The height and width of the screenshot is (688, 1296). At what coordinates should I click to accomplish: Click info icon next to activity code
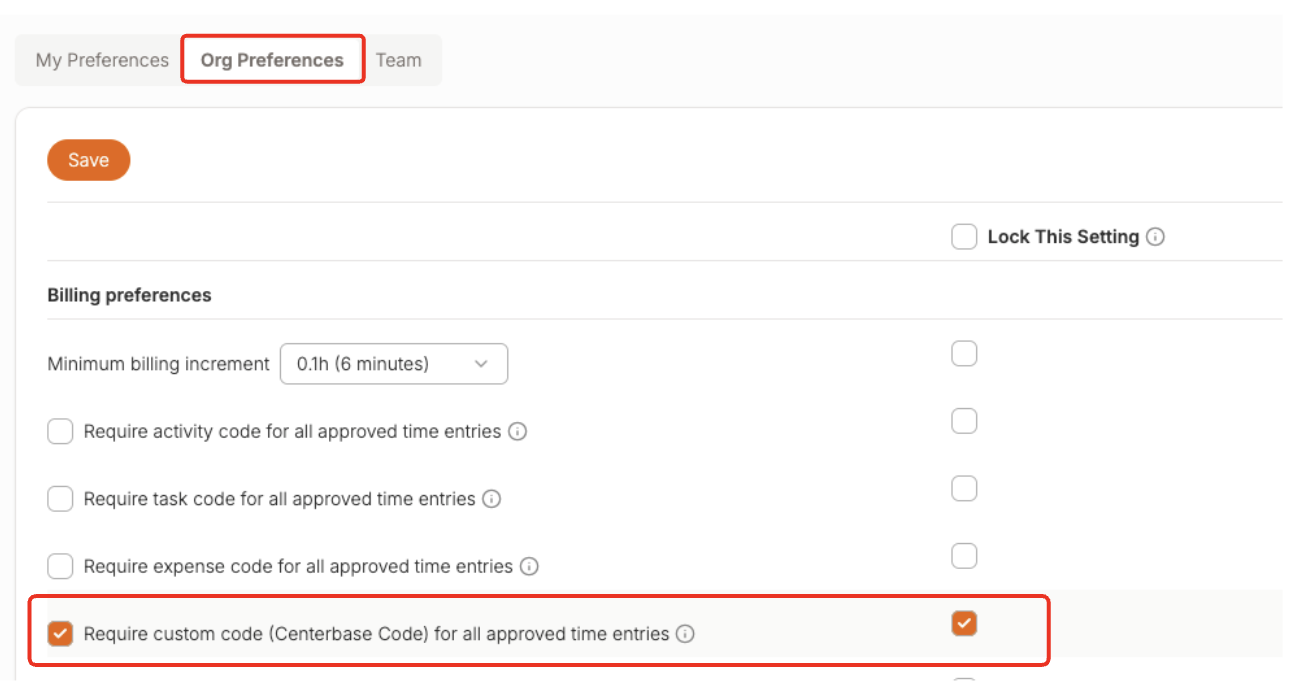pyautogui.click(x=517, y=432)
